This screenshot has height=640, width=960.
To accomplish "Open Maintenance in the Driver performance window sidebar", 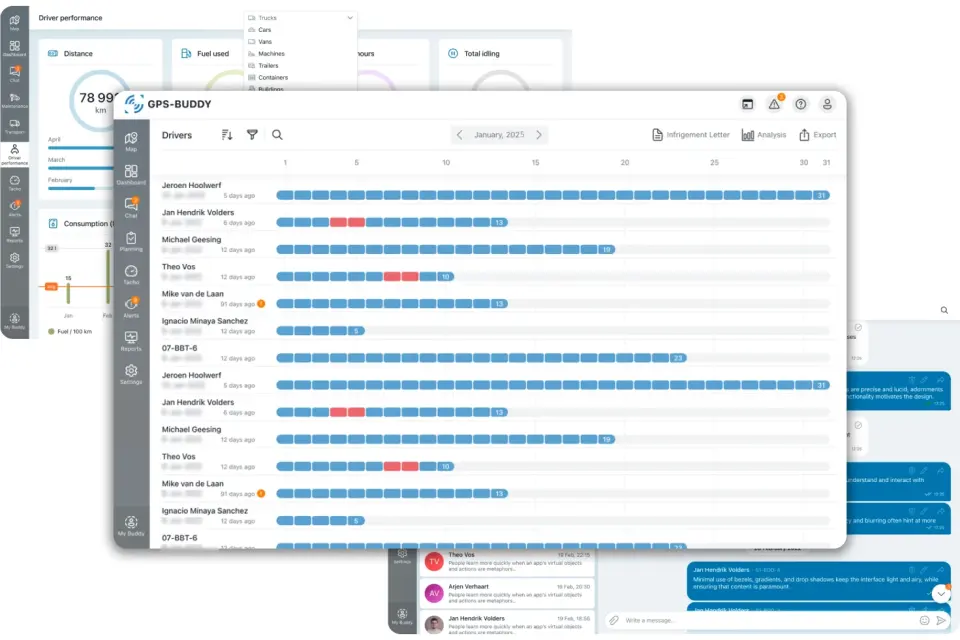I will click(15, 100).
